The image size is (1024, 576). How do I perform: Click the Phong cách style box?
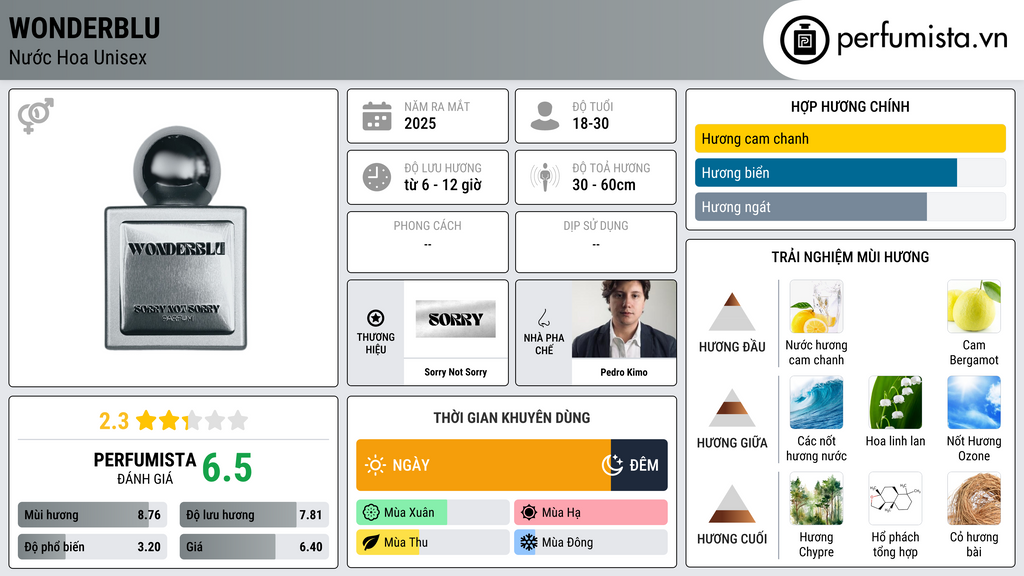point(428,242)
